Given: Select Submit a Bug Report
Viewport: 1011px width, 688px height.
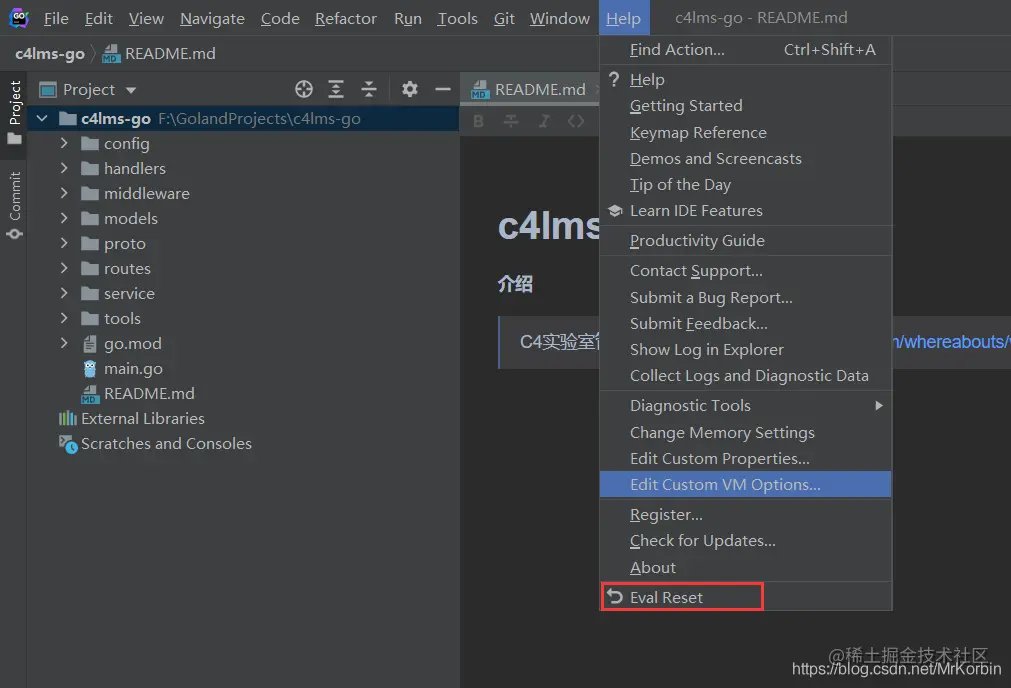Looking at the screenshot, I should pos(745,297).
